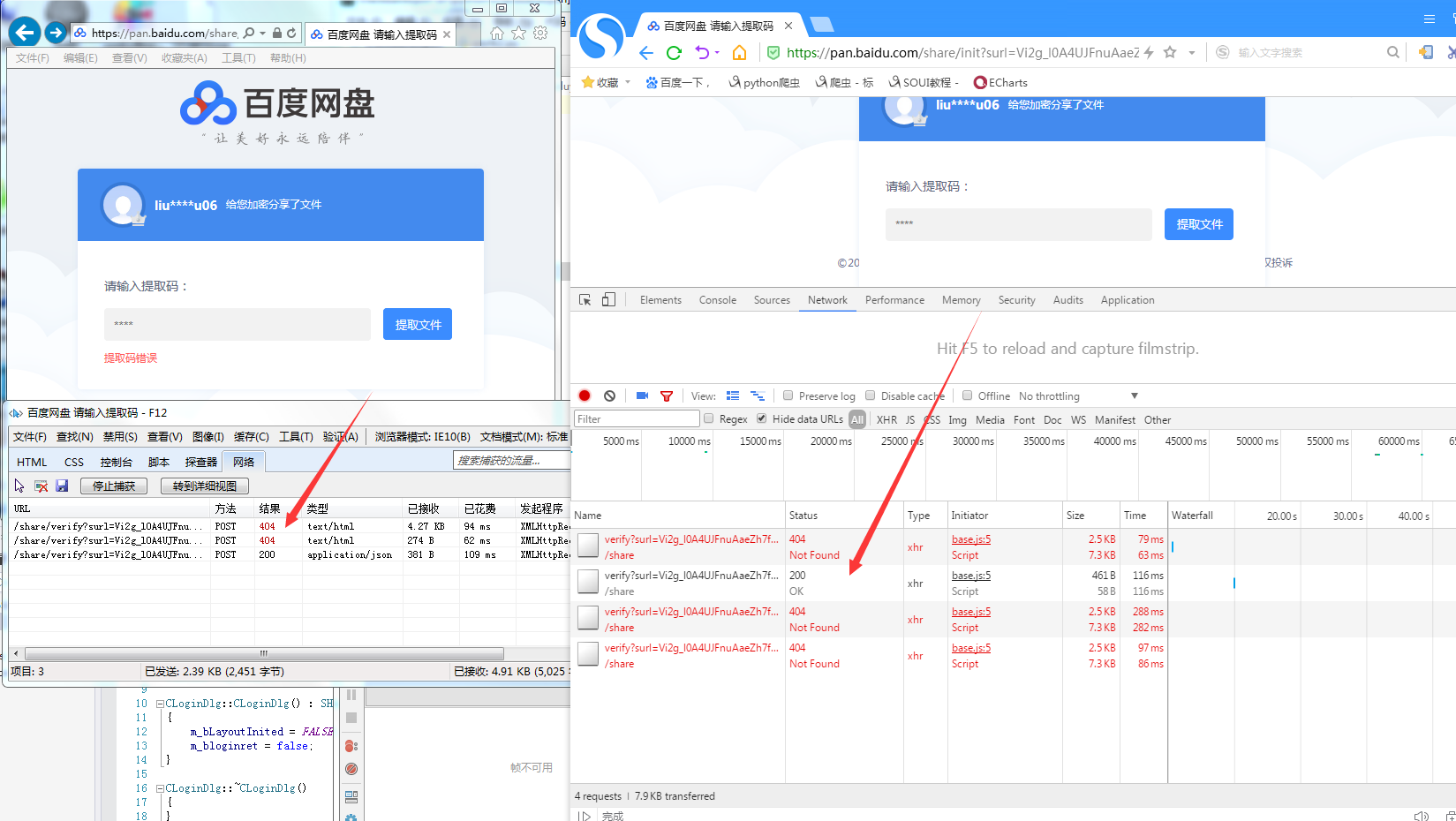Viewport: 1456px width, 821px height.
Task: Open 缓存(C) menu in F12 tools
Action: click(251, 436)
